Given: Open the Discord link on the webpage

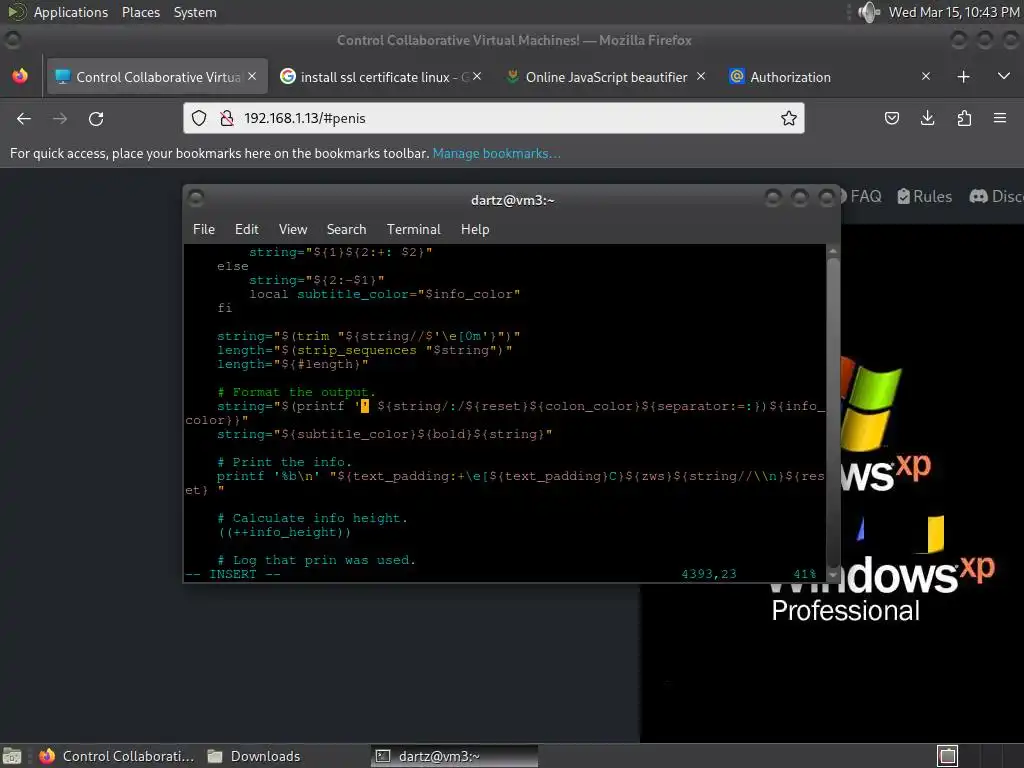Looking at the screenshot, I should pos(997,197).
